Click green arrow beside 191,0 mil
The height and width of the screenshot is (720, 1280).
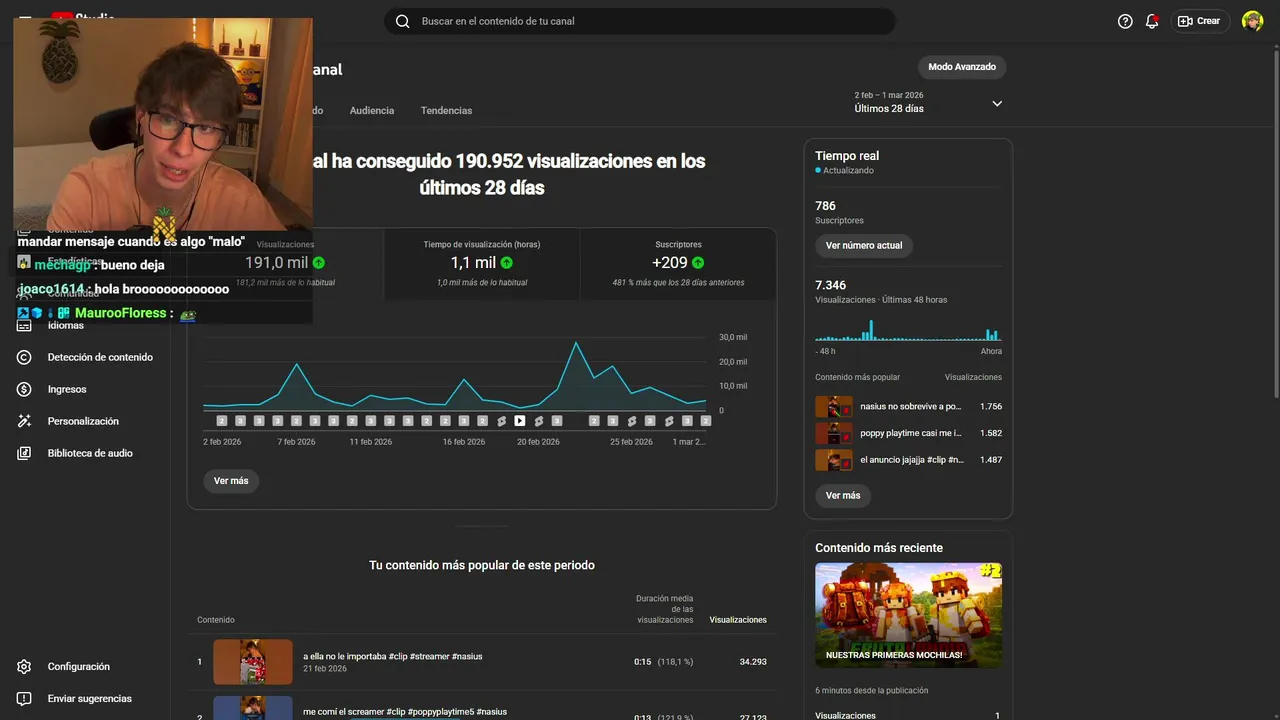tap(319, 263)
